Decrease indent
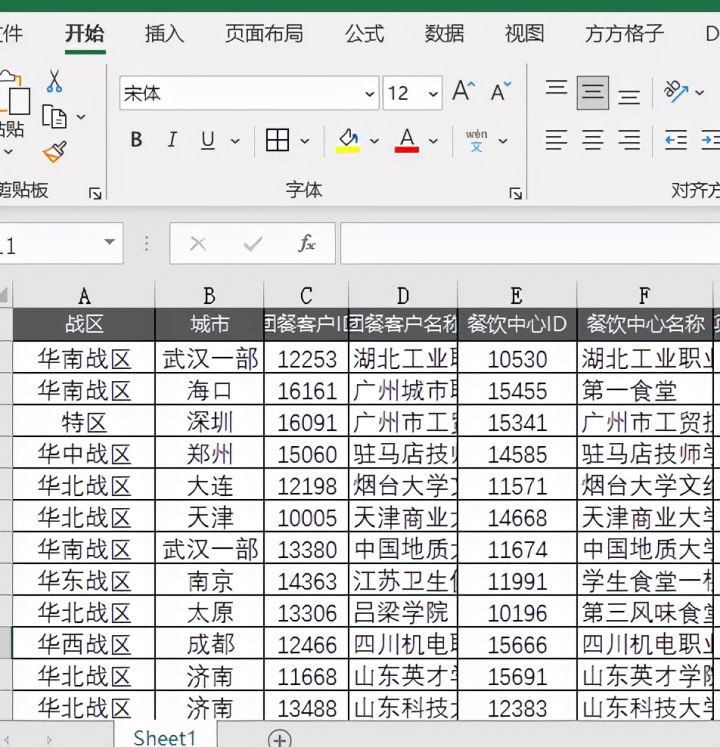Viewport: 720px width, 747px height. (676, 140)
